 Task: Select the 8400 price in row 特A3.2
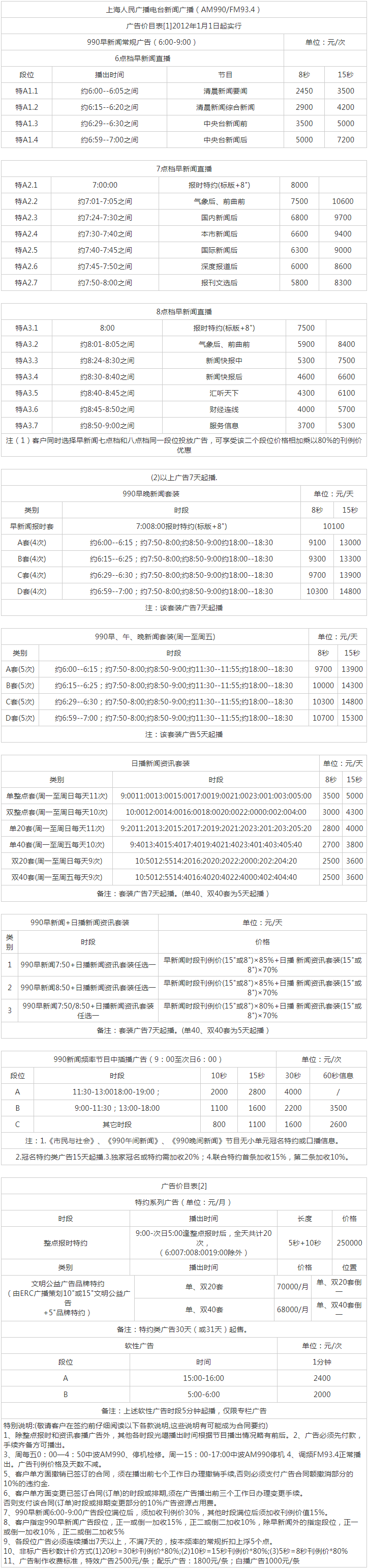[347, 344]
